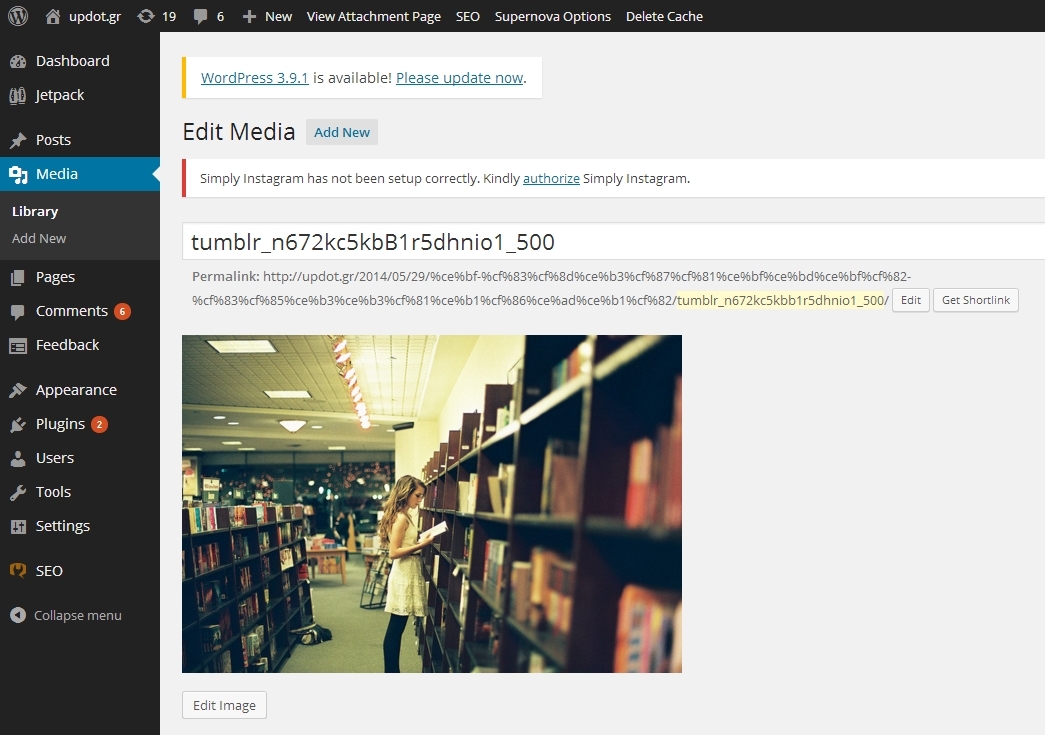Select Library under the Media menu

click(35, 211)
